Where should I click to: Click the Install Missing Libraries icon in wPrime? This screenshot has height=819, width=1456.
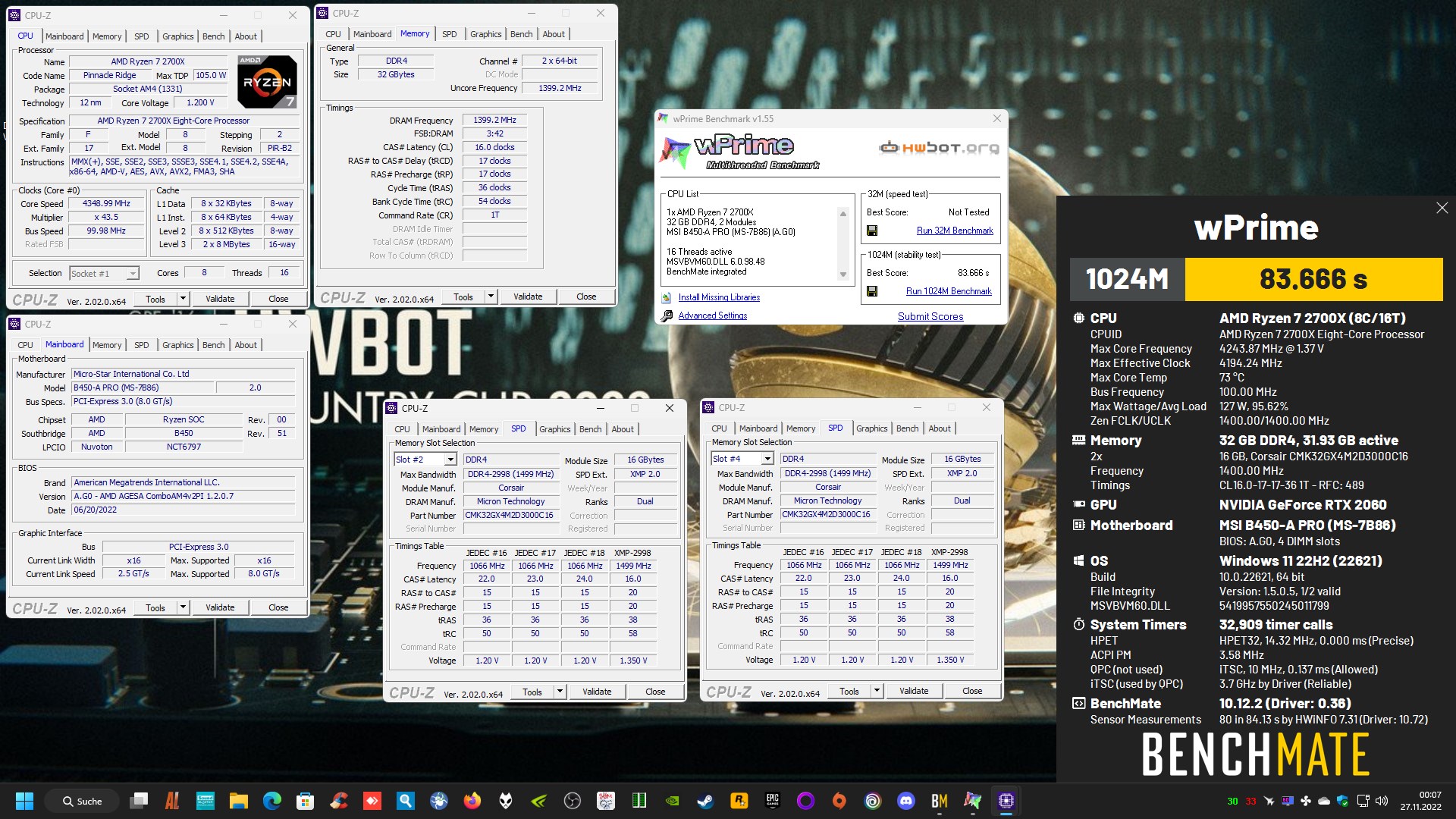coord(666,298)
